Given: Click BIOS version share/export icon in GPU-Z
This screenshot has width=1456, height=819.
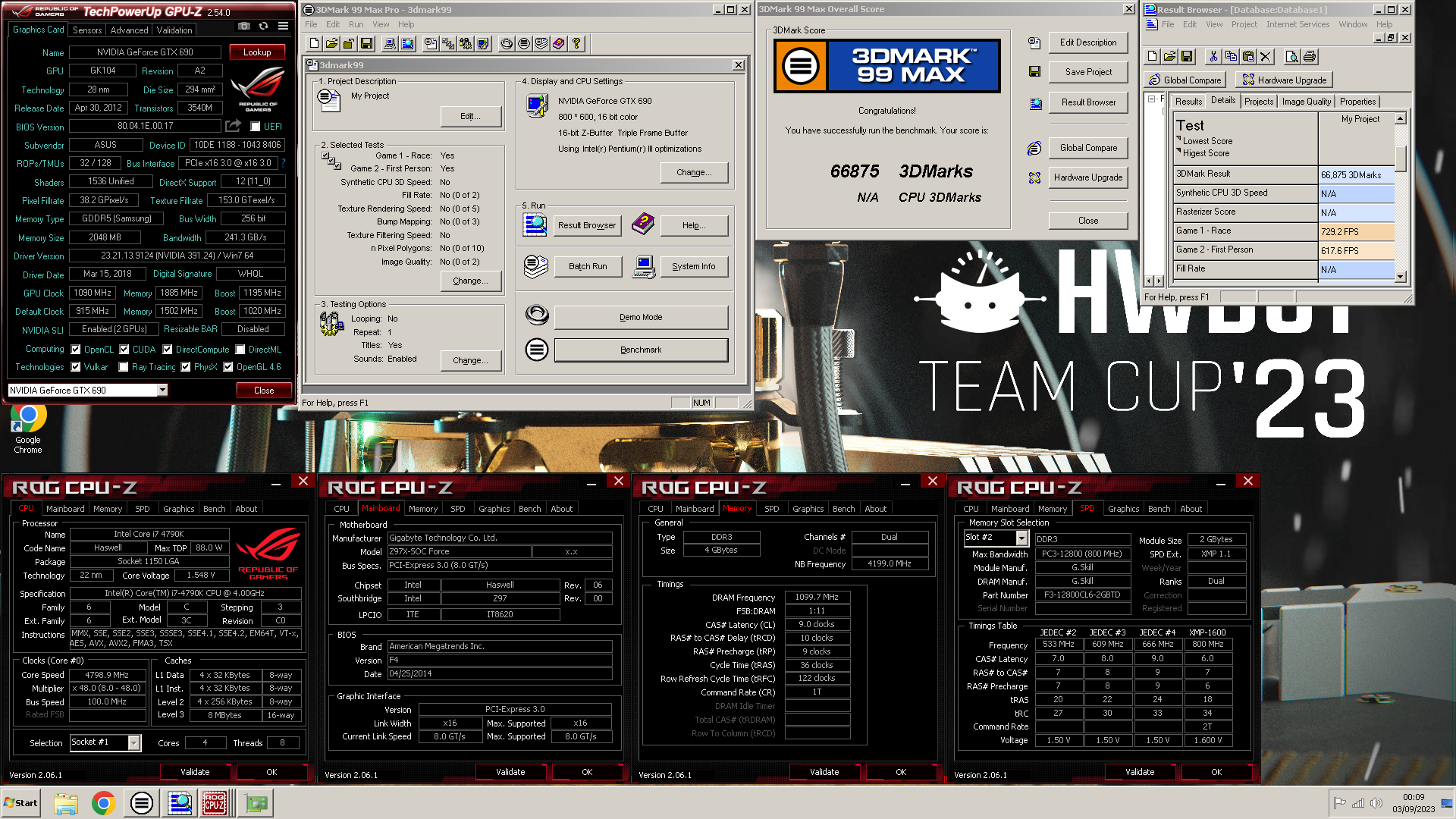Looking at the screenshot, I should click(234, 126).
